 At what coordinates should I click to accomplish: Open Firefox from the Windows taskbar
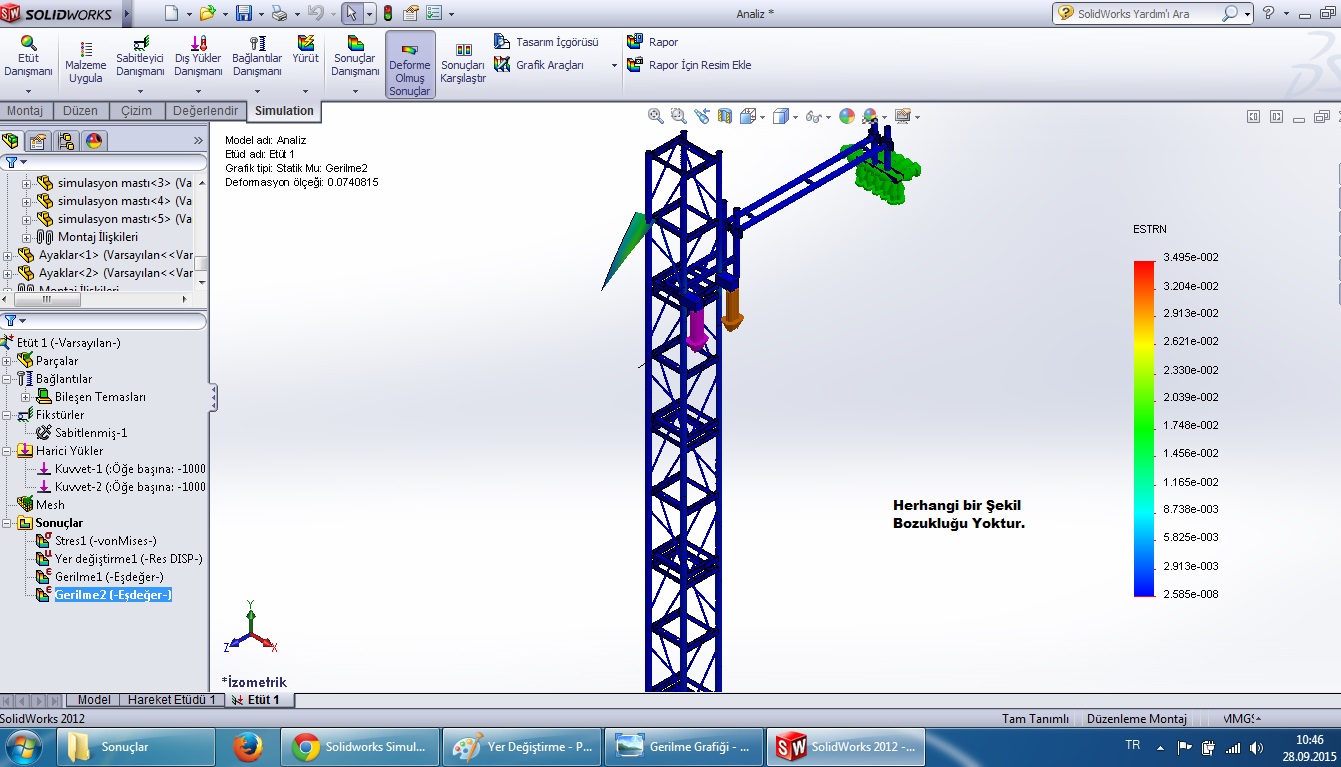pyautogui.click(x=247, y=746)
